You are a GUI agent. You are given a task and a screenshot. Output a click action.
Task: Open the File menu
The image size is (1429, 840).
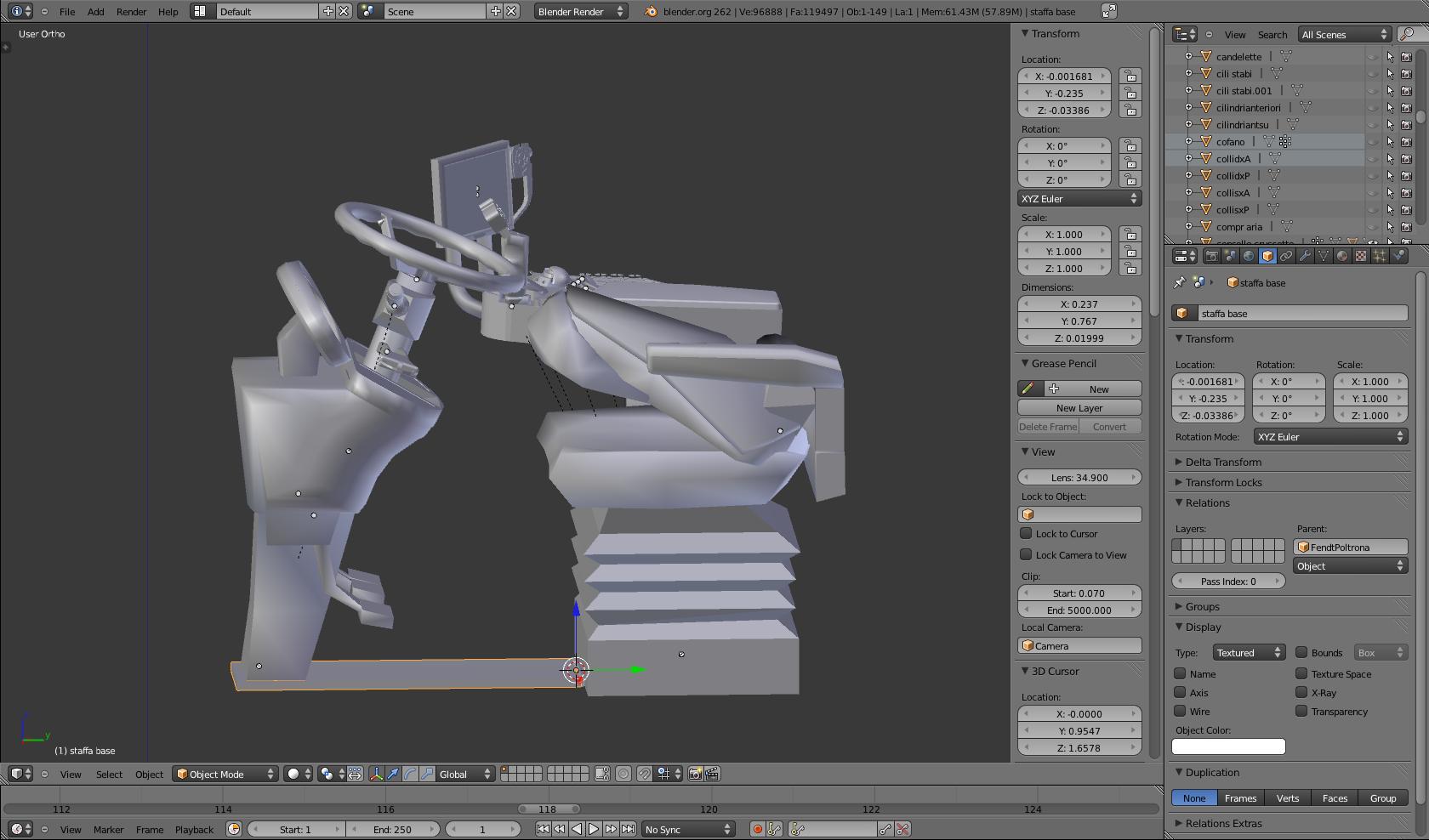[67, 11]
